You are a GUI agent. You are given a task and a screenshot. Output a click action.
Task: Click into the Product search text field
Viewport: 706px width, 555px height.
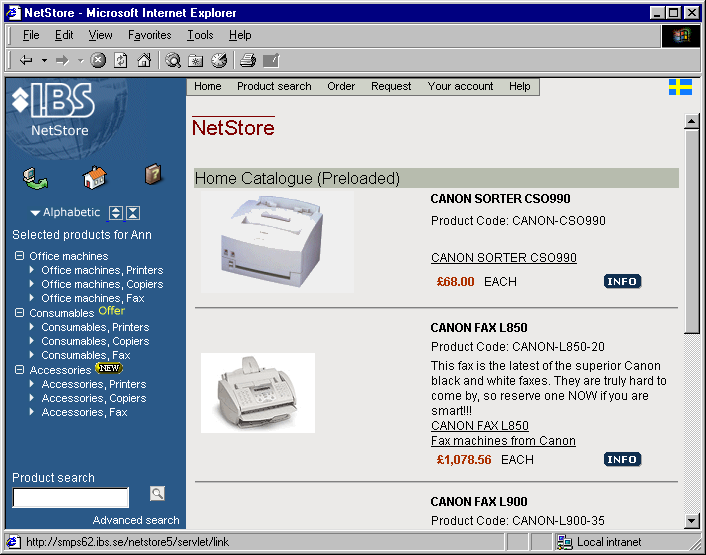pos(71,497)
